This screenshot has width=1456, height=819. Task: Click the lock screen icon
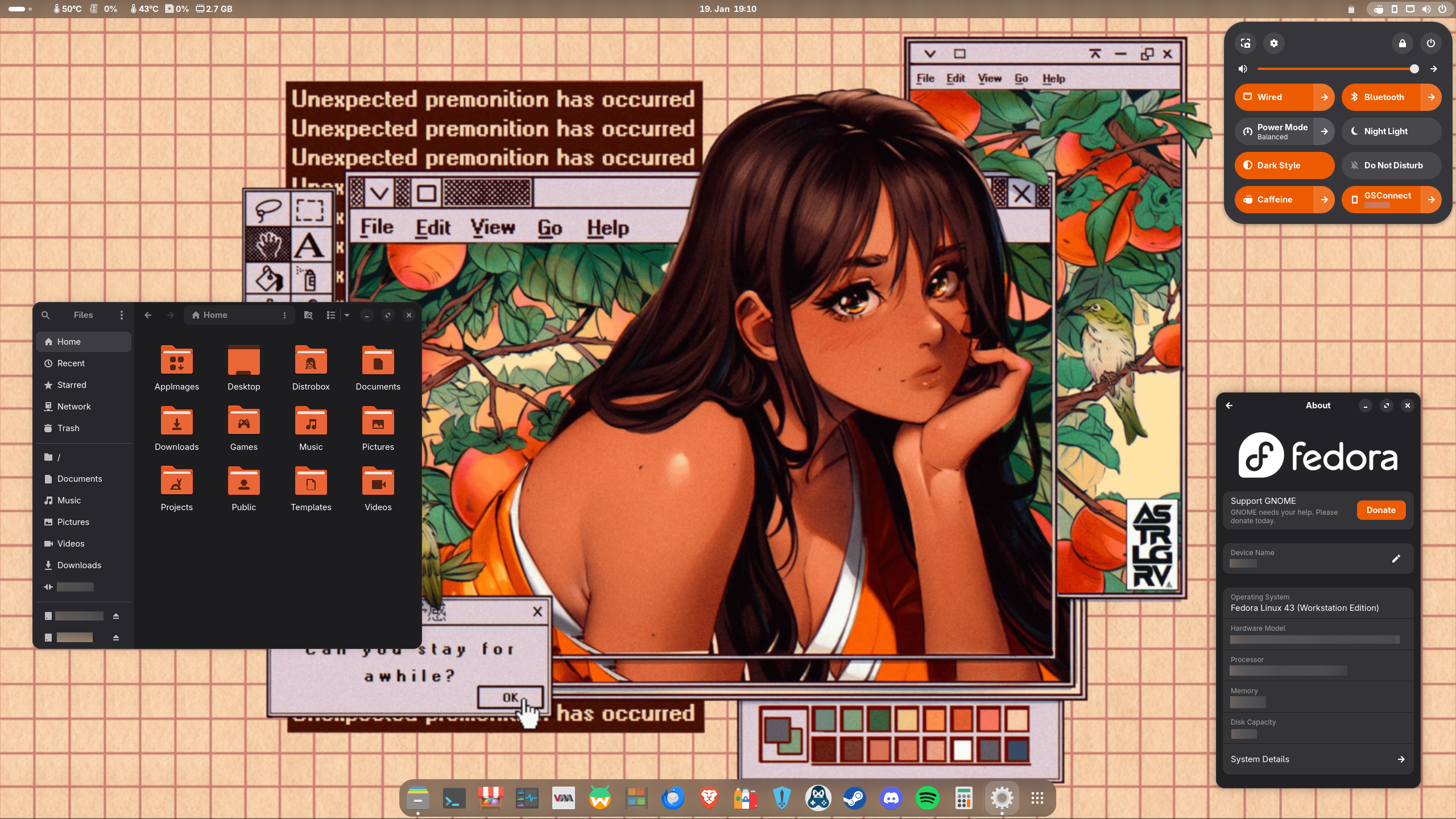pos(1402,43)
